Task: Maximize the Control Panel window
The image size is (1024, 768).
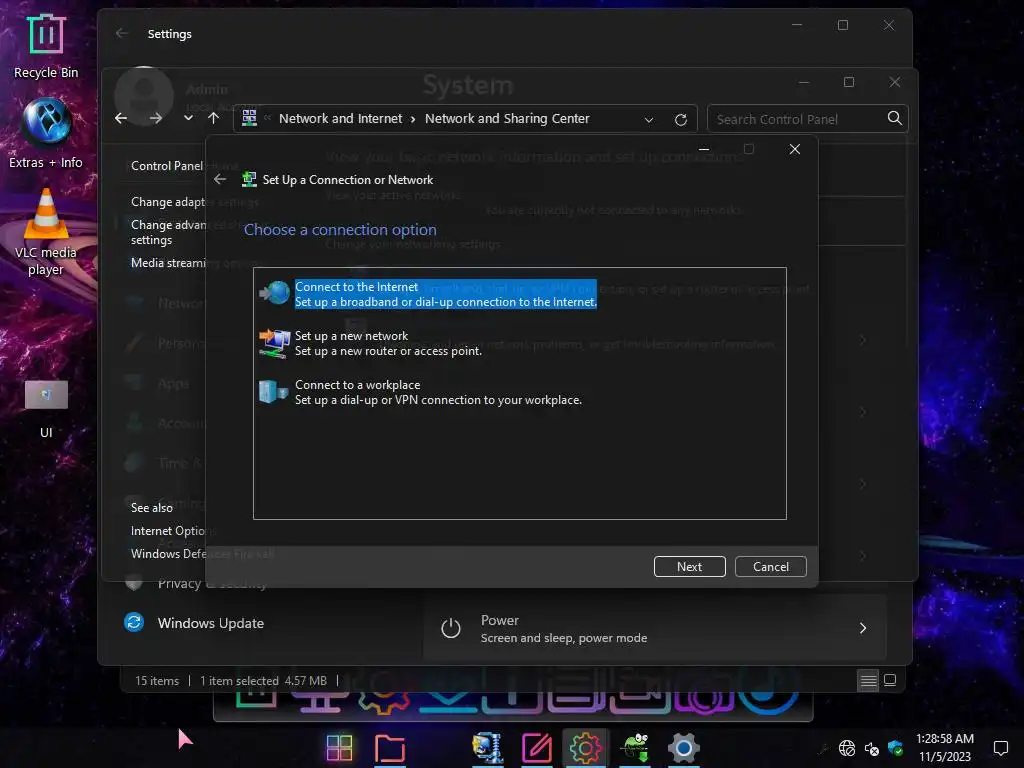Action: coord(848,82)
